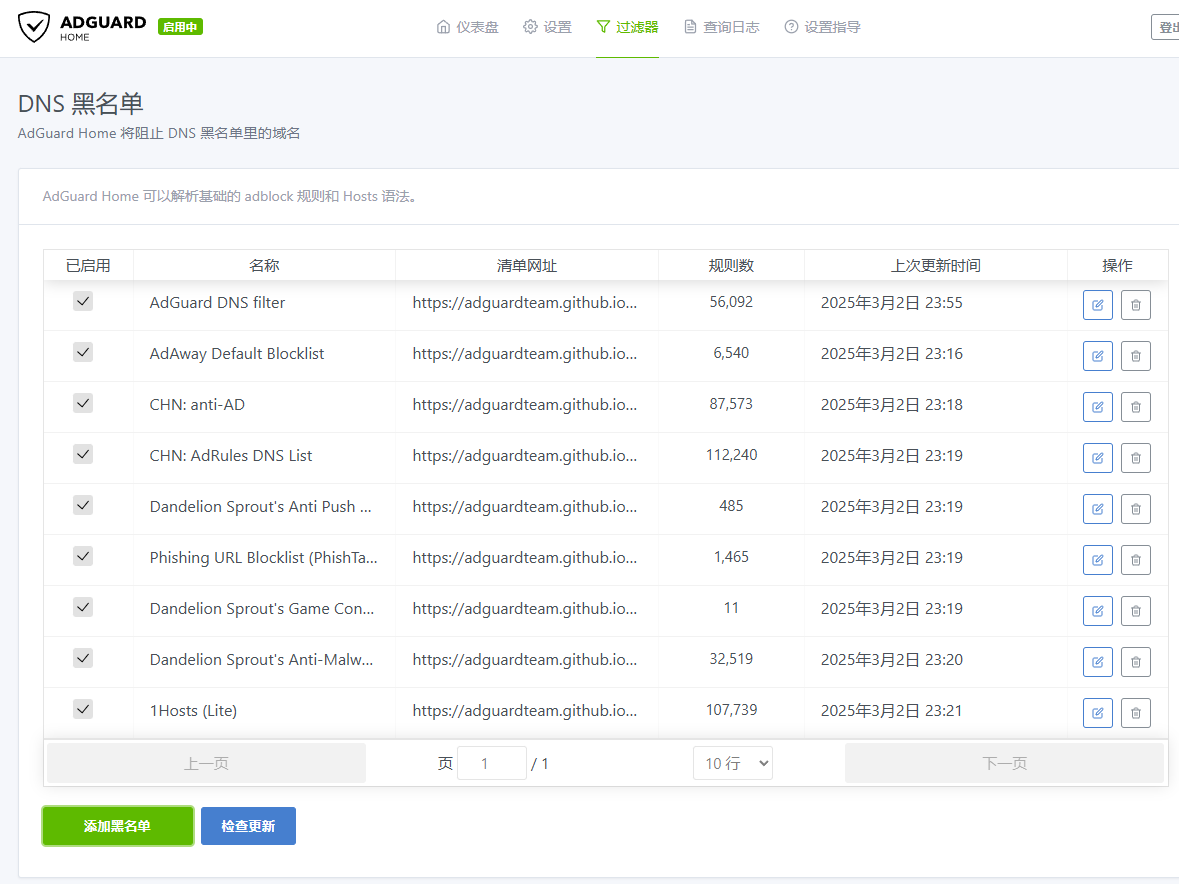Screen dimensions: 1179x884
Task: Delete the Phishing URL Blocklist entry
Action: (1135, 560)
